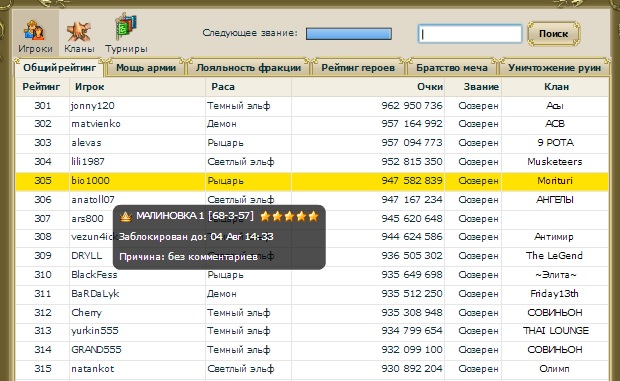Open clan 9 РОТА
This screenshot has height=381, width=620.
tap(556, 143)
